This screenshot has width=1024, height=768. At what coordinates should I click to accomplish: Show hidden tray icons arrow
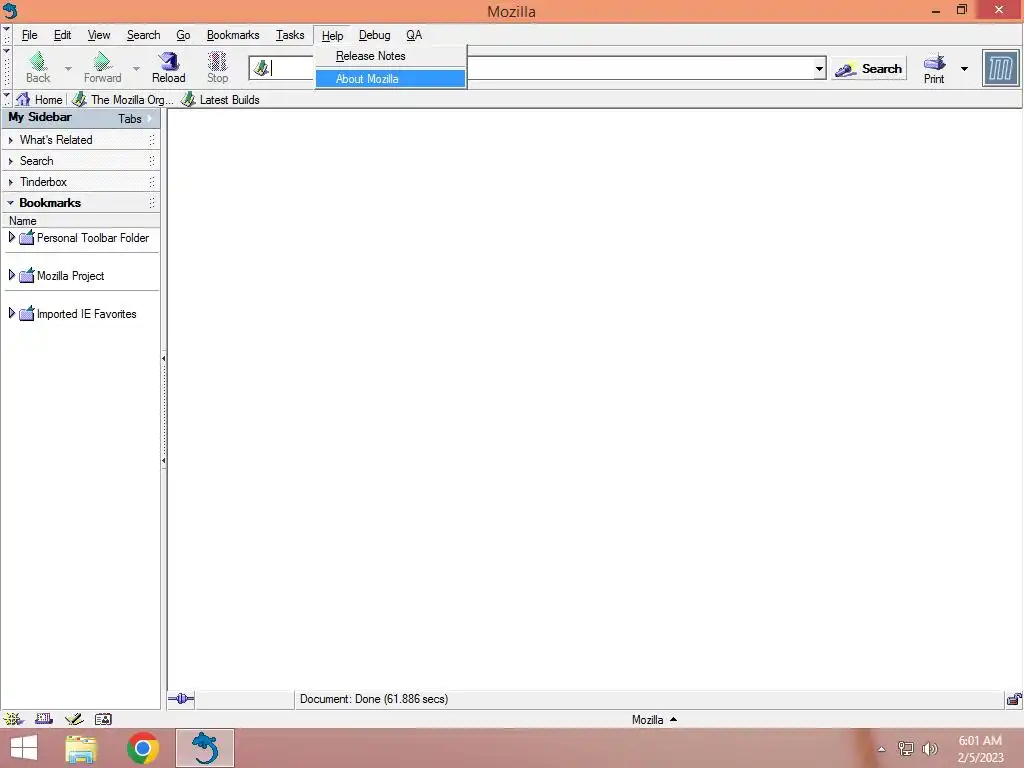[881, 749]
